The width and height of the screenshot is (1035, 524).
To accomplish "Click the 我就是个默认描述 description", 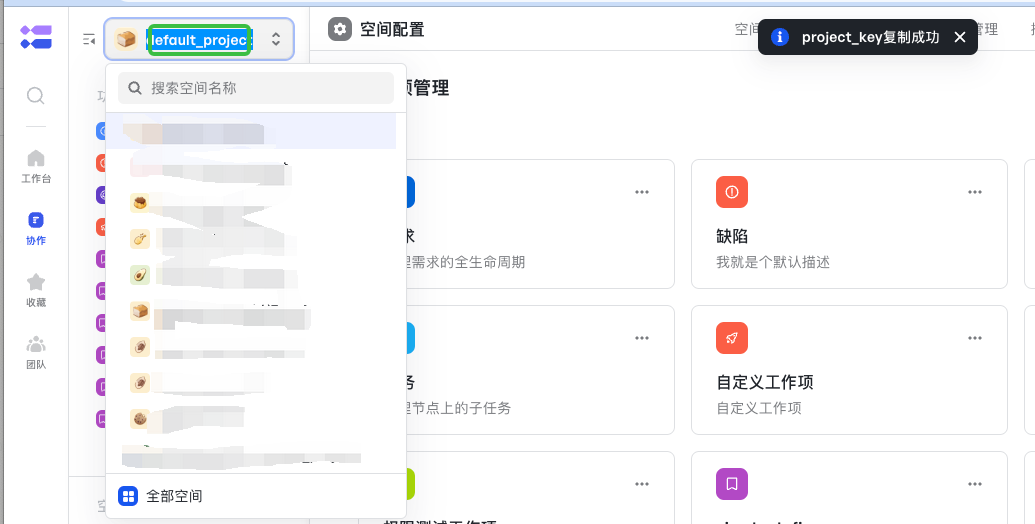I will click(772, 263).
